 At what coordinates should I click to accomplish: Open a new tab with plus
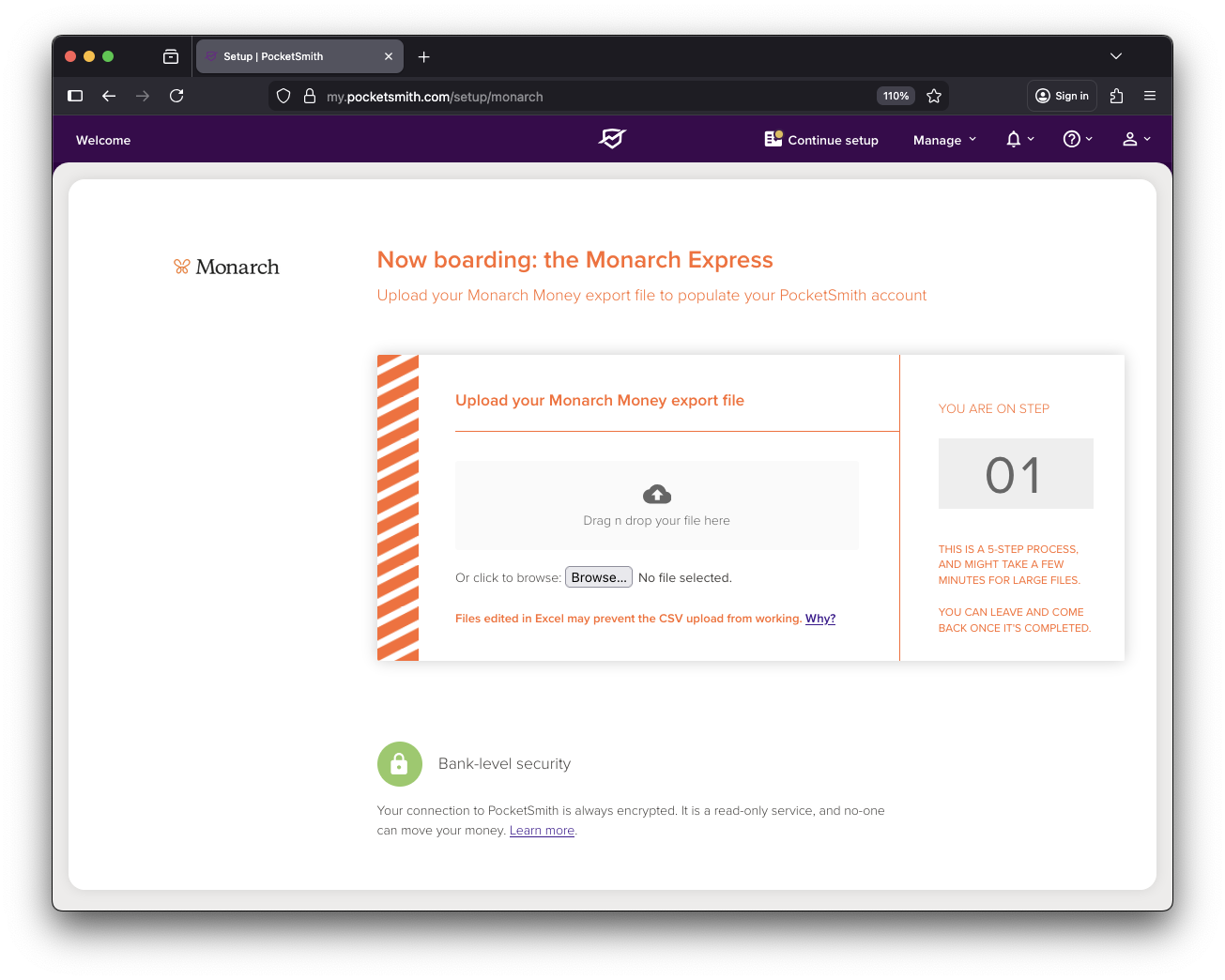pyautogui.click(x=424, y=57)
